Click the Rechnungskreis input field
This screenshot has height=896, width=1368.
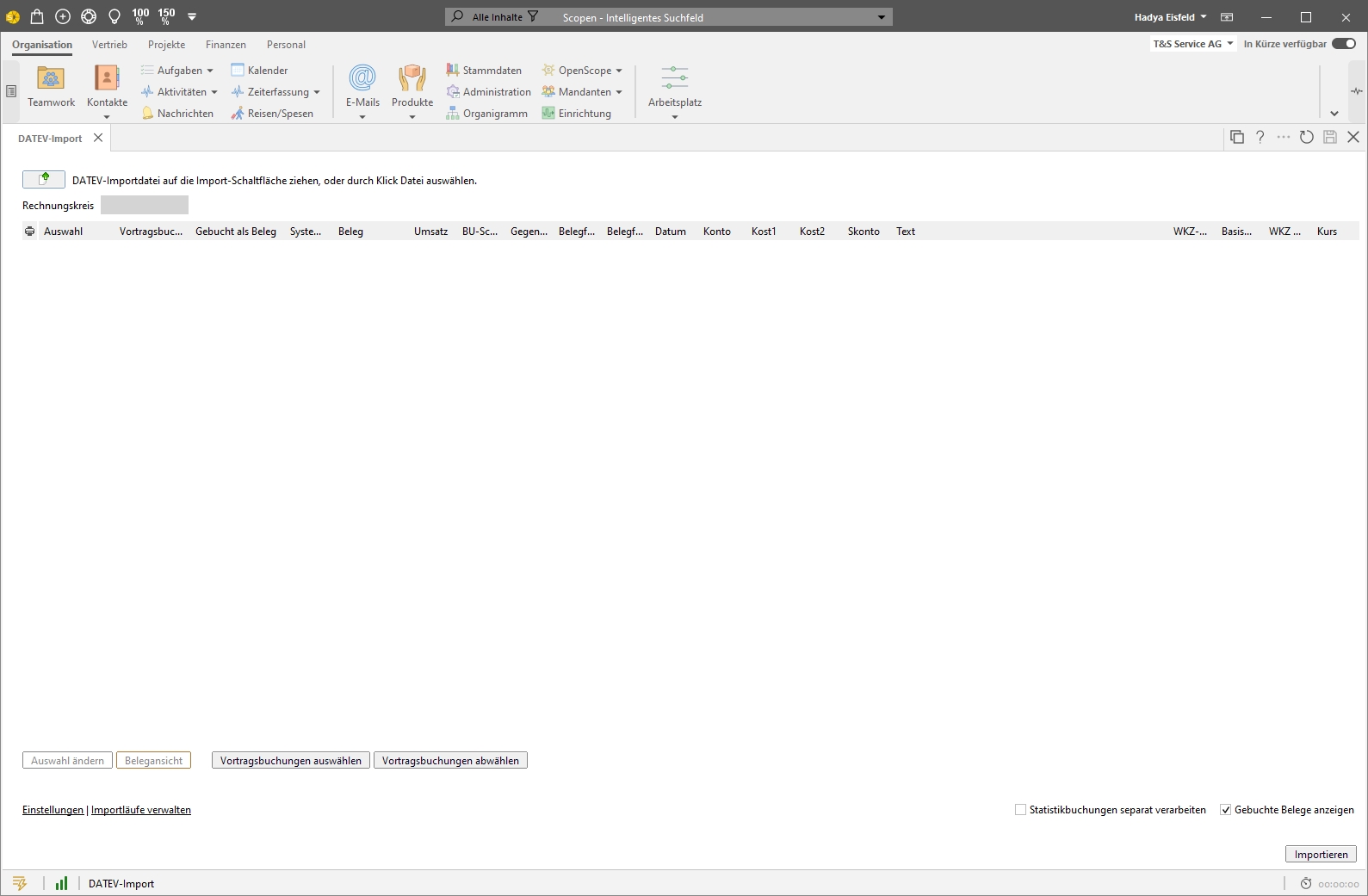(x=145, y=206)
